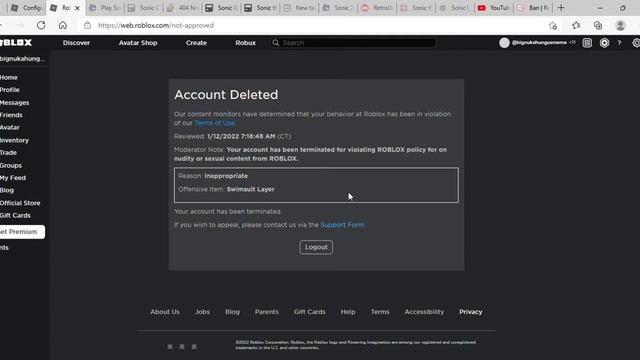
Task: Click the Get Premium button
Action: (x=22, y=231)
